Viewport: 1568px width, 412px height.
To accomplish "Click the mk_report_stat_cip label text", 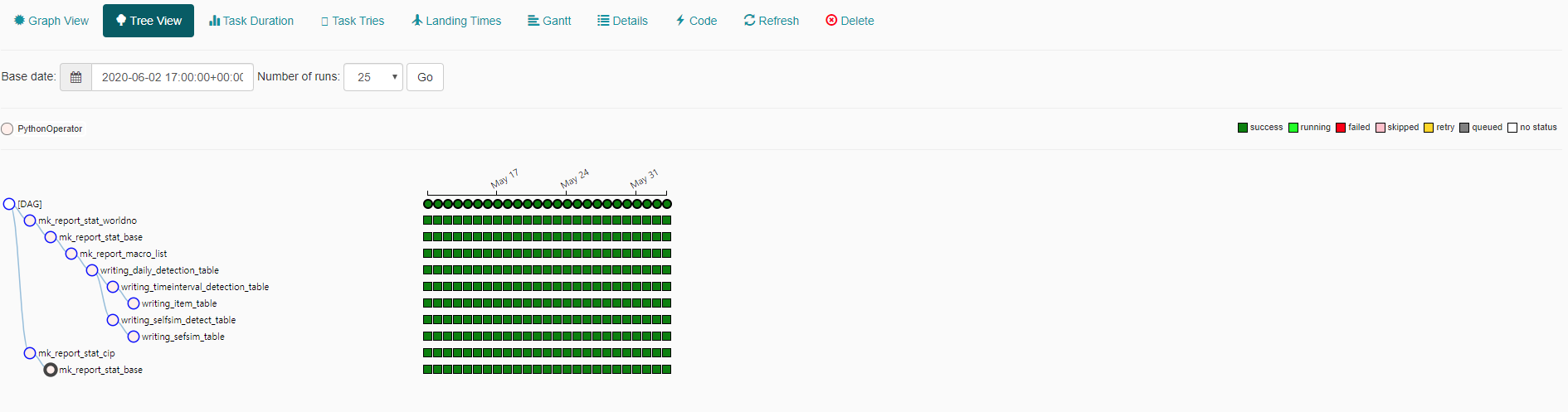I will pos(76,353).
